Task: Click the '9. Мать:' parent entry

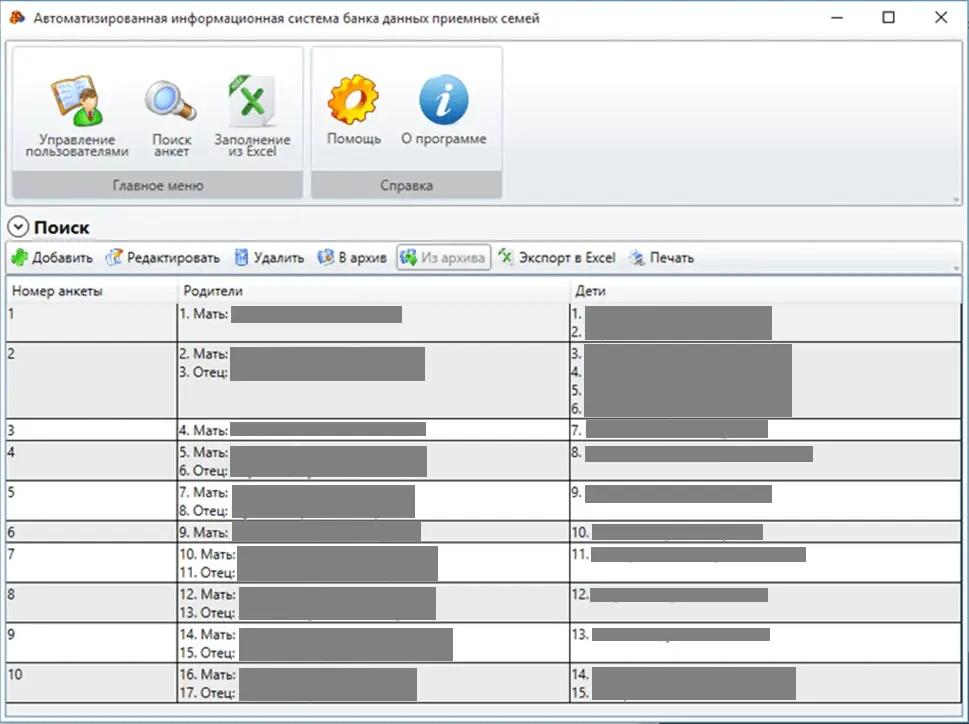Action: coord(204,532)
